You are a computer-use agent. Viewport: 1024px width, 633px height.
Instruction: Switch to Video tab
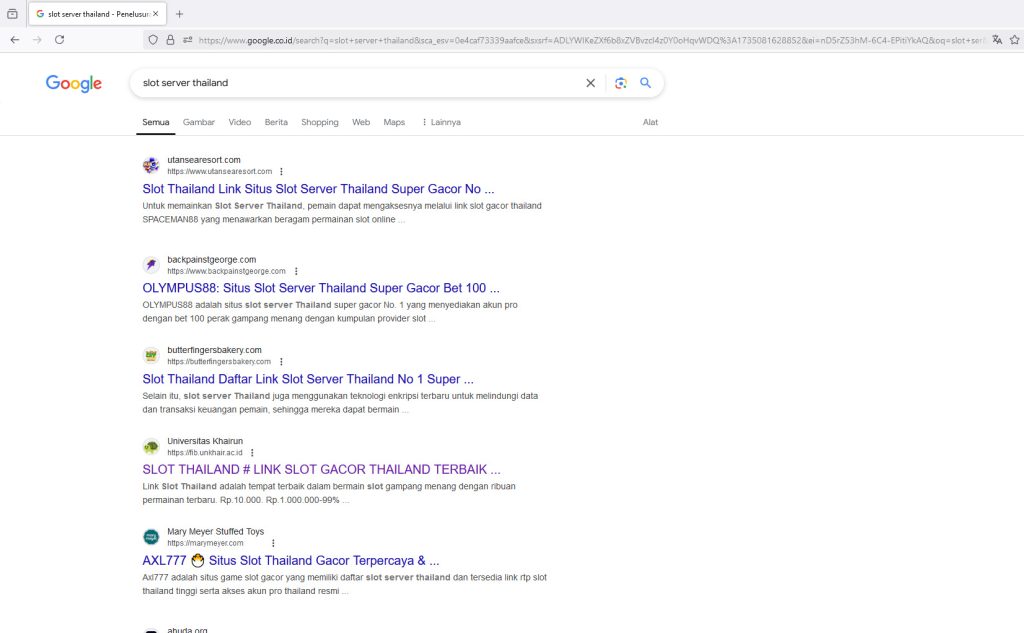pyautogui.click(x=240, y=122)
